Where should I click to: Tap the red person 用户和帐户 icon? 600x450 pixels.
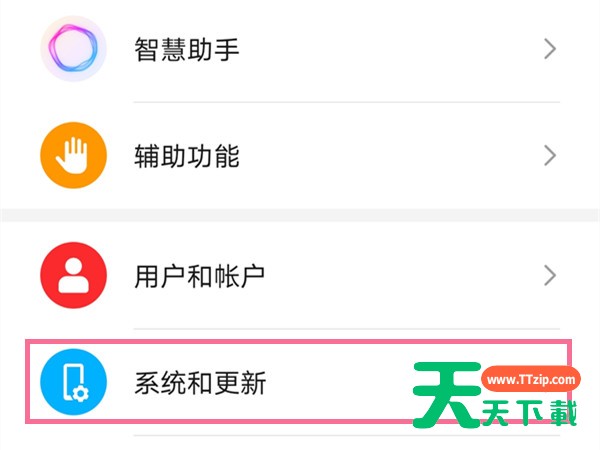[73, 275]
